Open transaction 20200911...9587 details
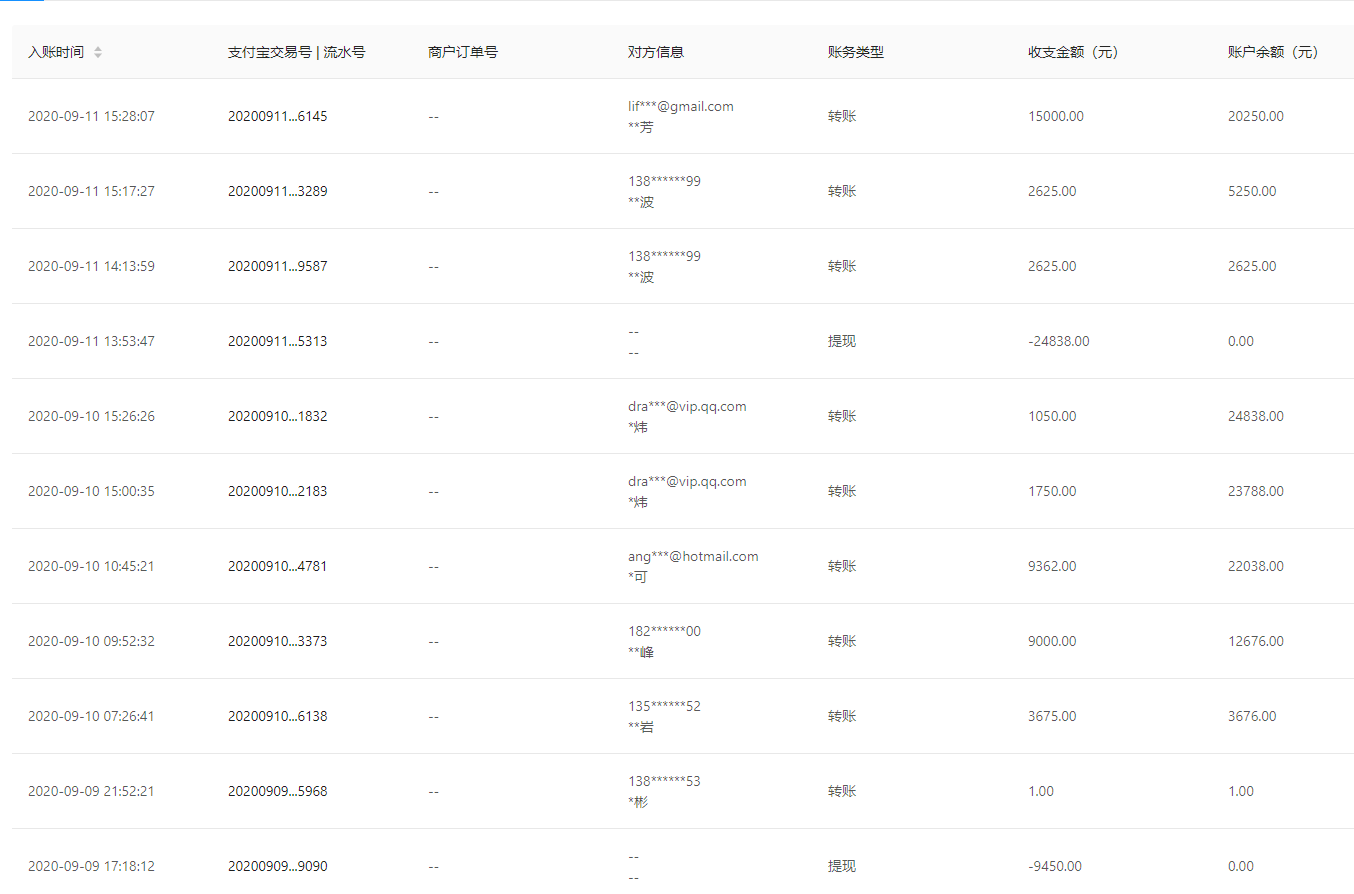Image resolution: width=1354 pixels, height=894 pixels. pos(277,266)
